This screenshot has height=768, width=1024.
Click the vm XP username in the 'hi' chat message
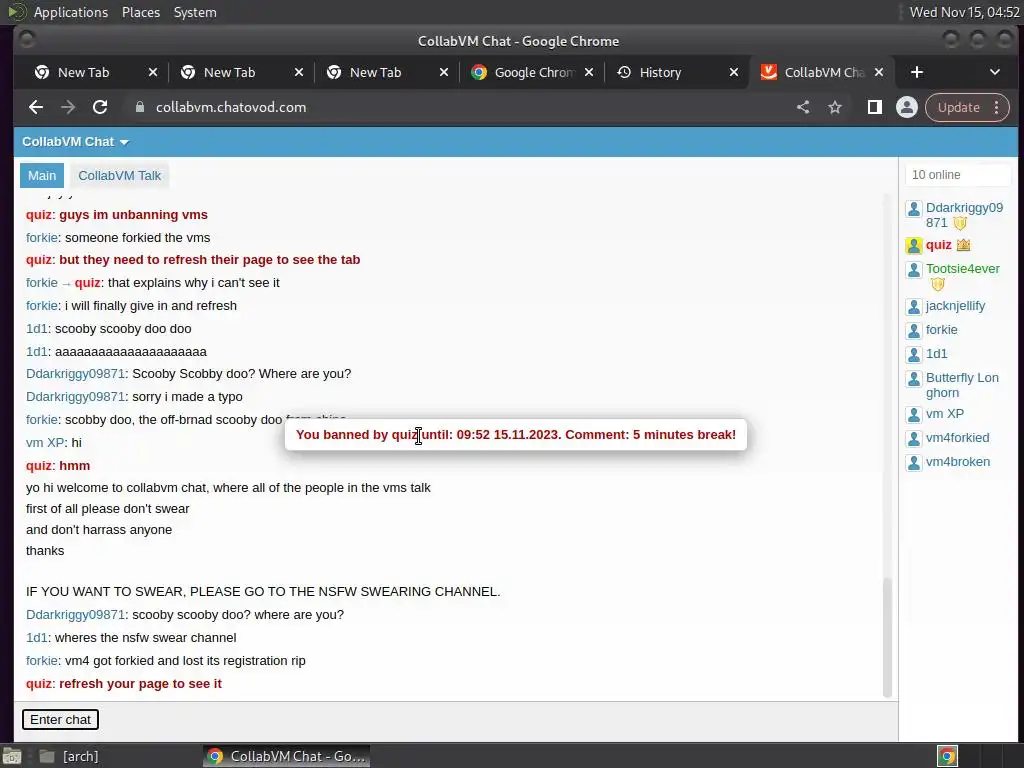pos(44,443)
